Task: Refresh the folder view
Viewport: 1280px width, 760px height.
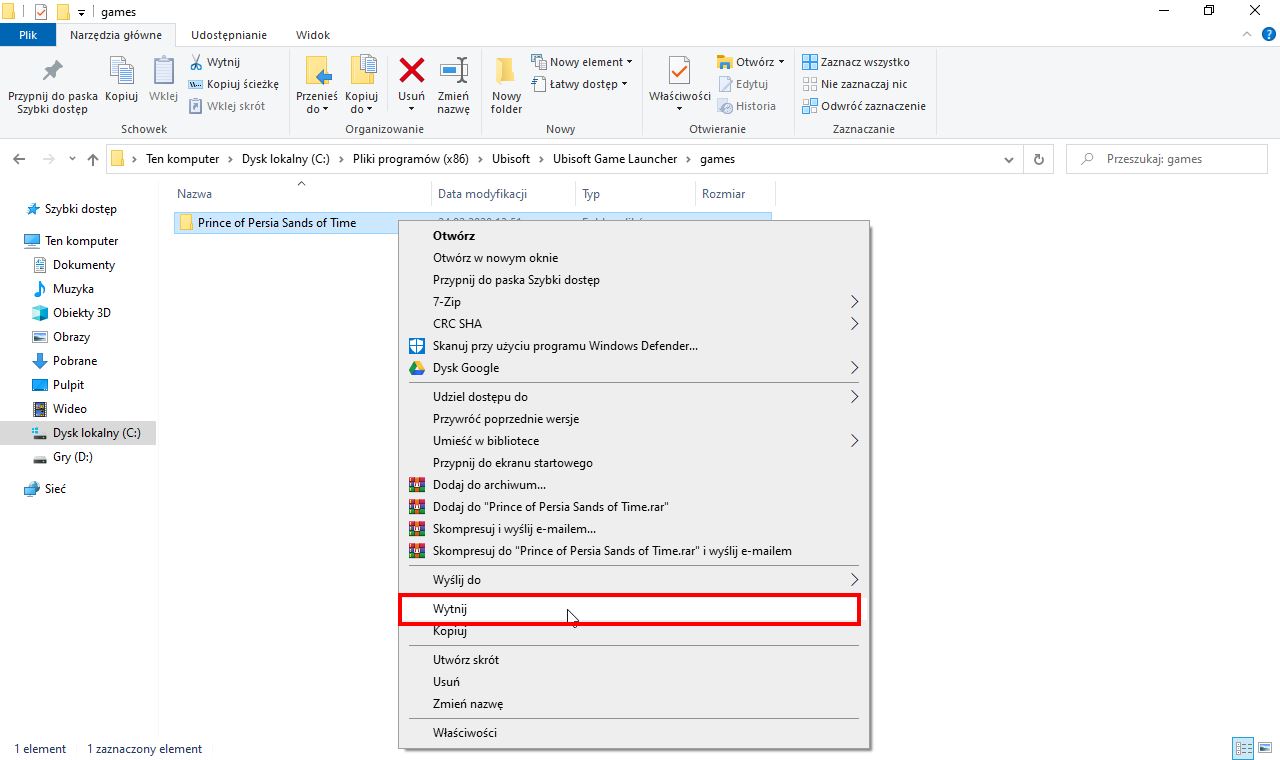Action: tap(1038, 159)
